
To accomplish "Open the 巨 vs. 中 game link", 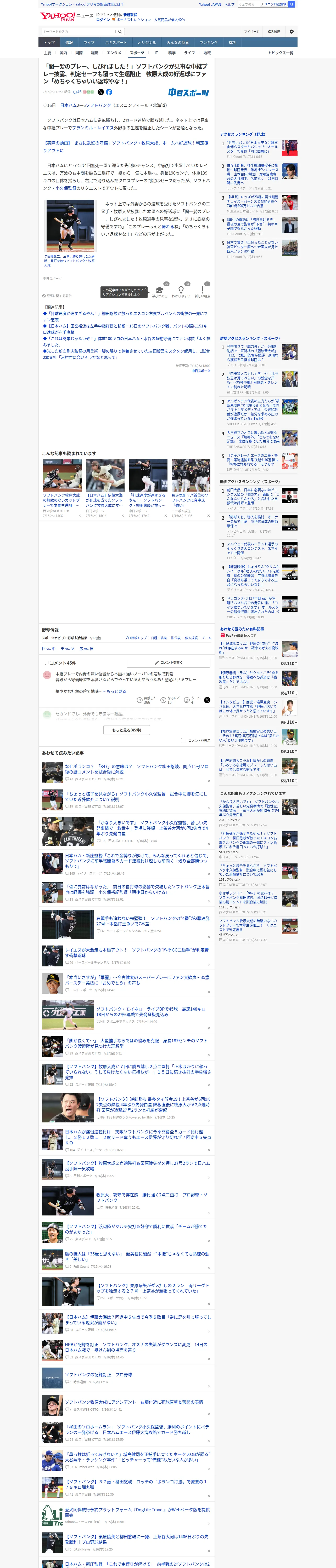I will (49, 649).
